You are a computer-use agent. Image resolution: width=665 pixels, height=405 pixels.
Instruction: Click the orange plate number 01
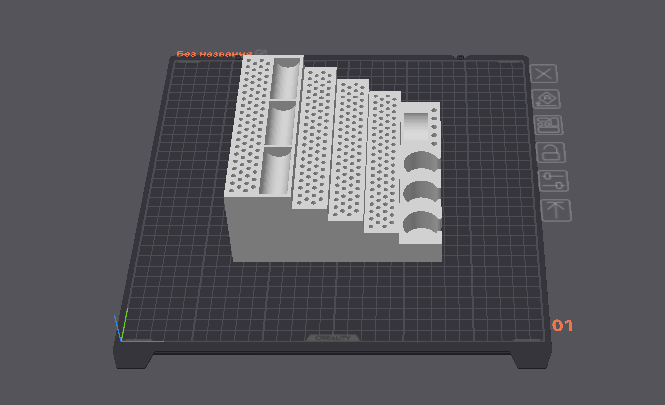click(562, 325)
